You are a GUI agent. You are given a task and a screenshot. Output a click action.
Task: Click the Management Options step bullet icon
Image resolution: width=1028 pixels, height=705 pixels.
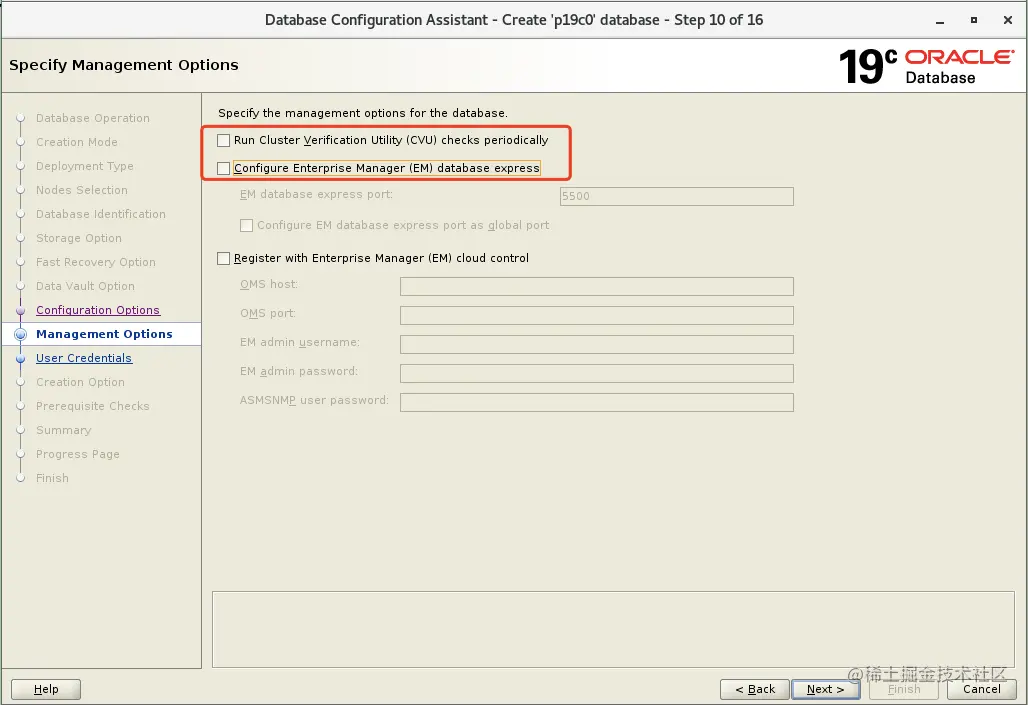point(20,334)
